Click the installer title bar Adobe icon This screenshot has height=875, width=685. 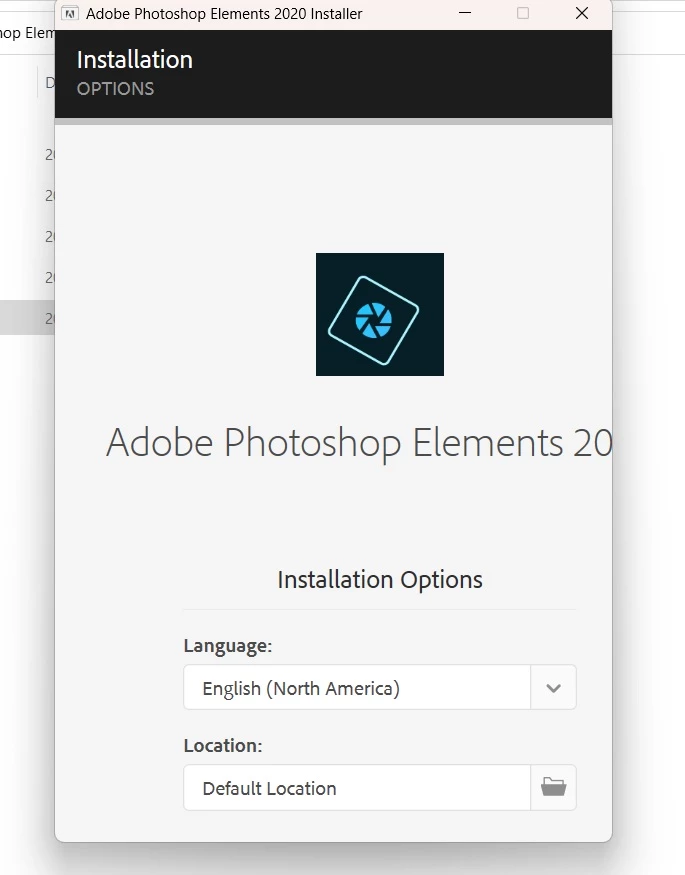click(70, 13)
